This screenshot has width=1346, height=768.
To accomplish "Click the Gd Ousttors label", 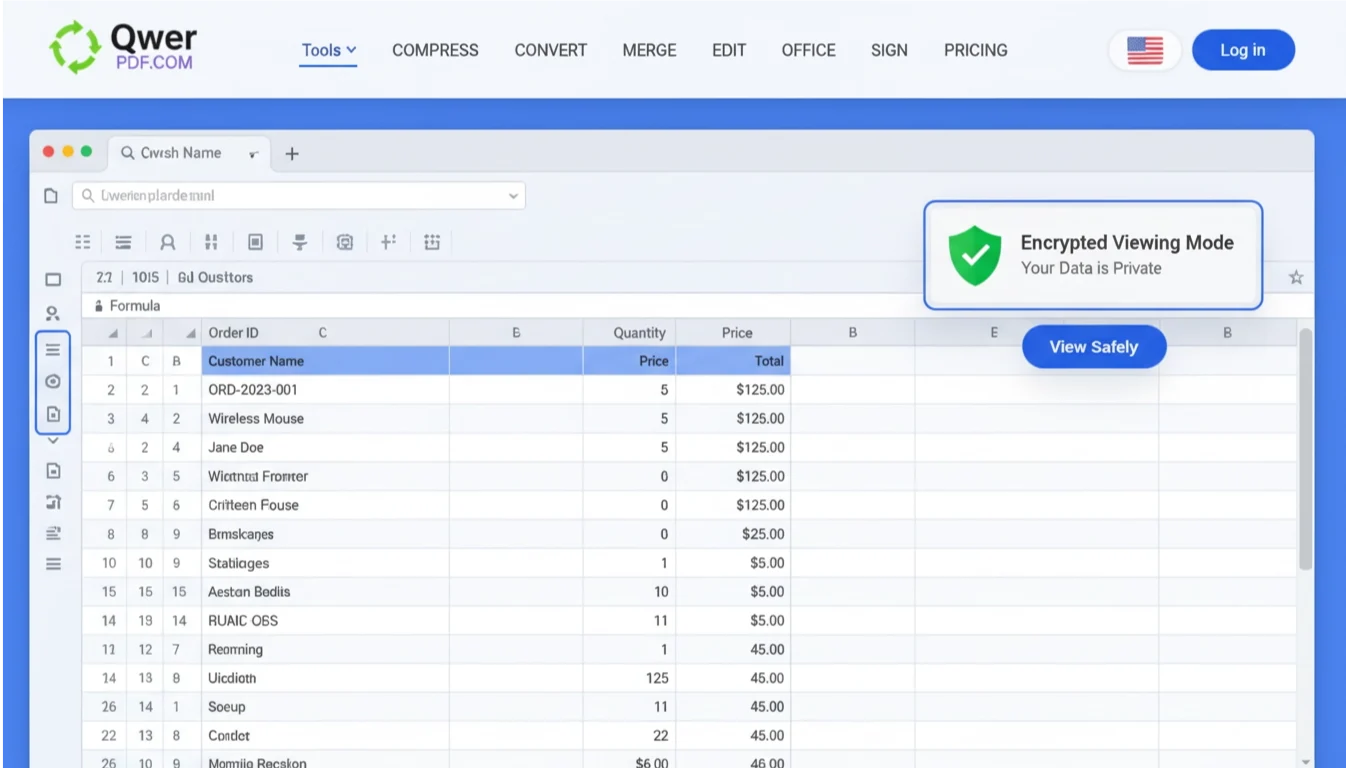I will tap(215, 277).
